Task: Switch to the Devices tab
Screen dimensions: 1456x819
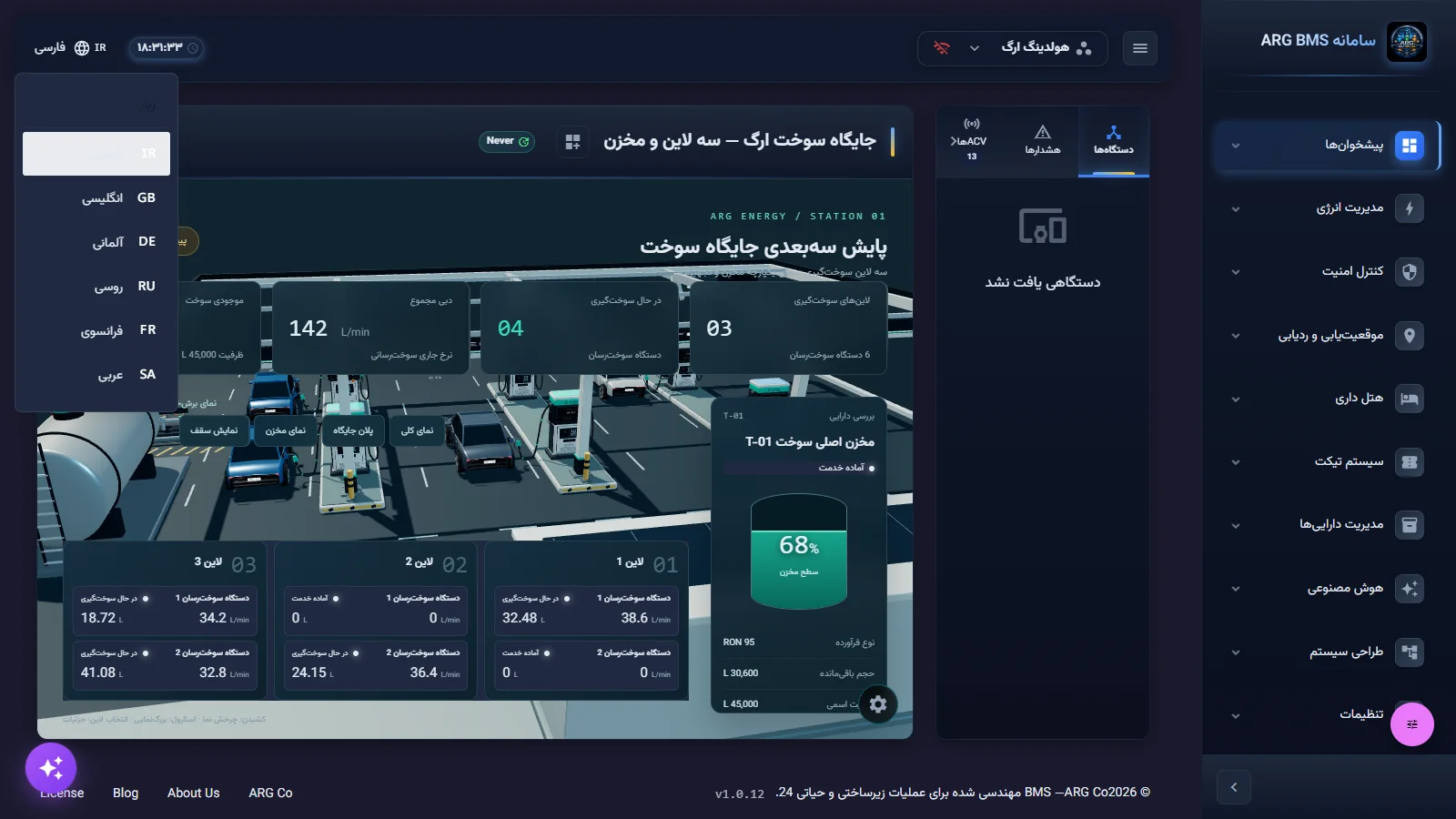Action: [x=1114, y=141]
